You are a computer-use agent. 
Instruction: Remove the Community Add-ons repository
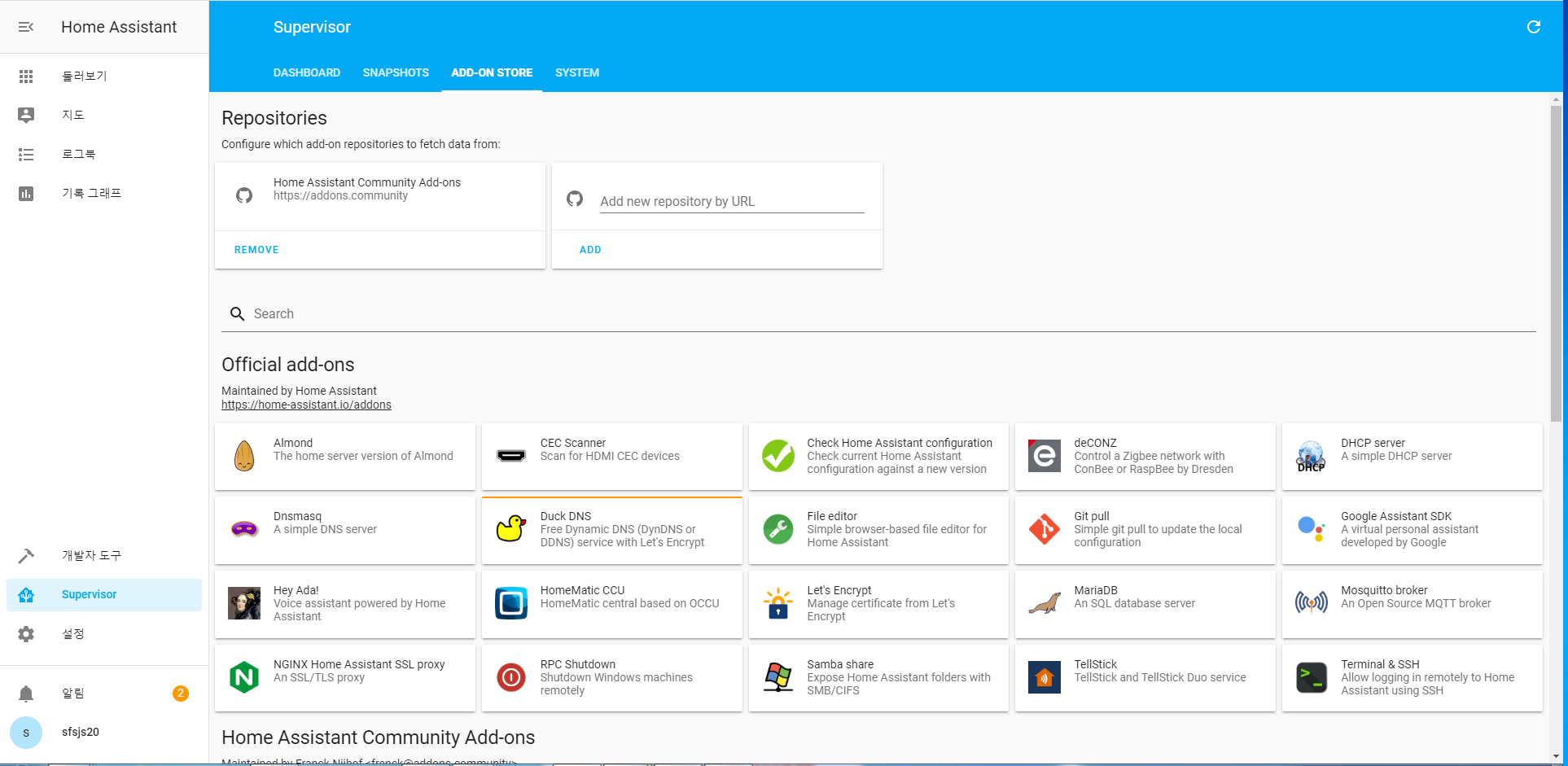coord(256,250)
